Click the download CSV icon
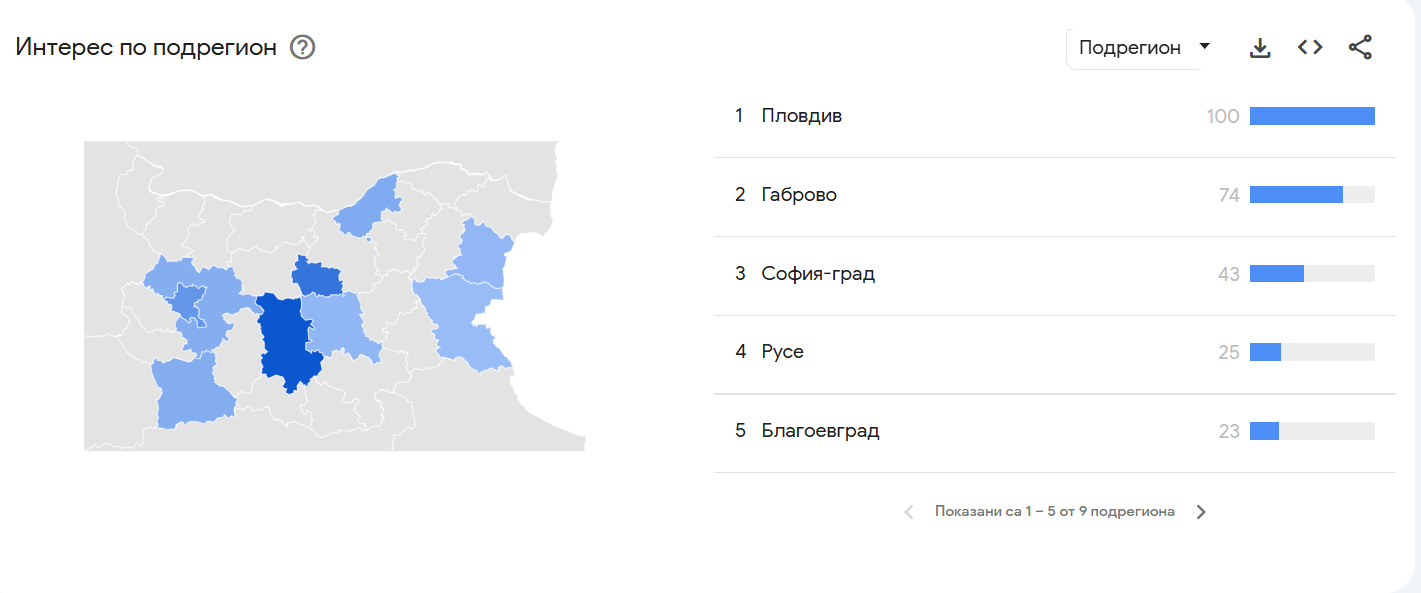 (x=1260, y=46)
